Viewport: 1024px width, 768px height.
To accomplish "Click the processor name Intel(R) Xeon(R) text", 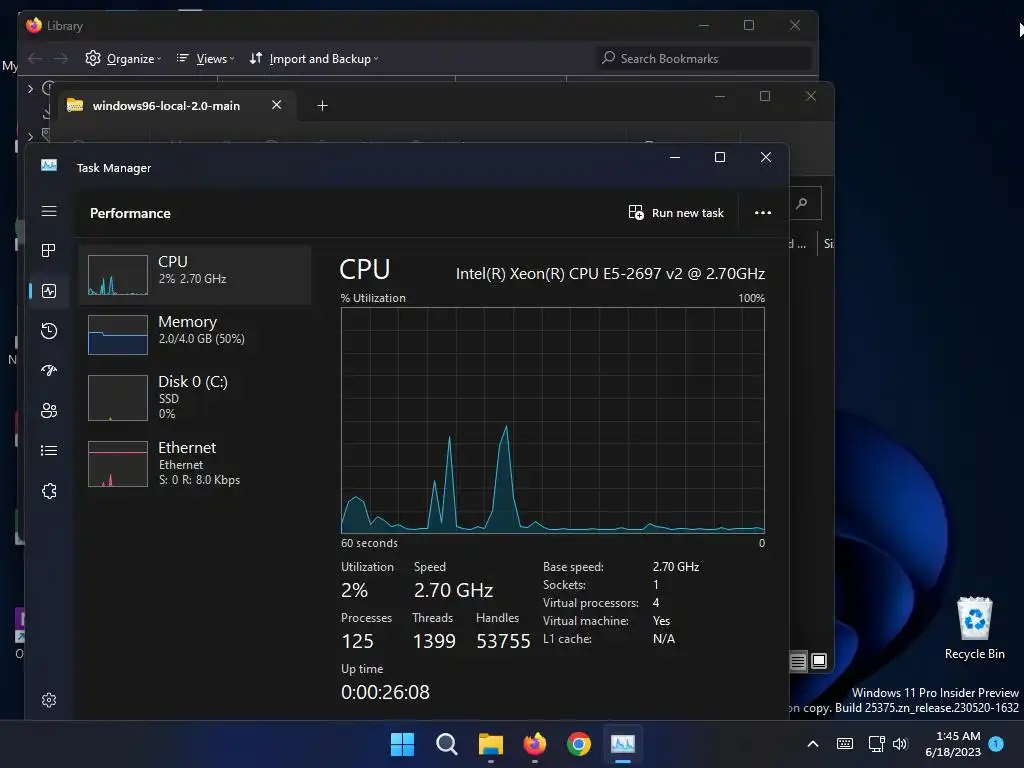I will 610,274.
